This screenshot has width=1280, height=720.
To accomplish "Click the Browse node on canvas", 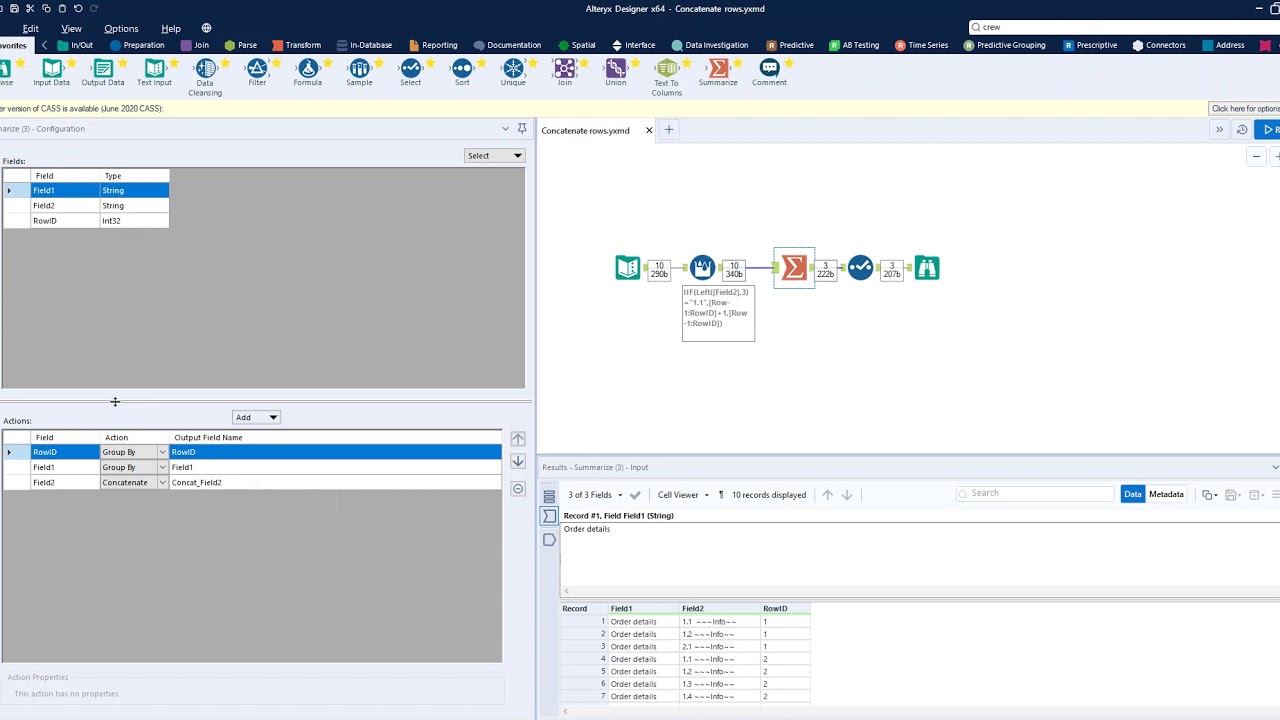I will tap(927, 268).
